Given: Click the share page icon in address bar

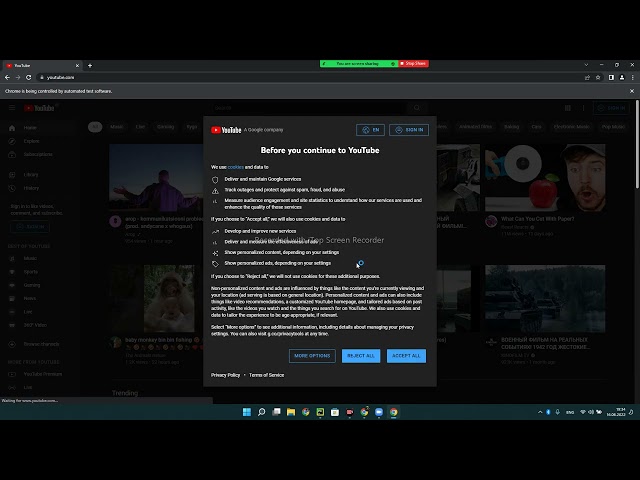Looking at the screenshot, I should click(587, 77).
